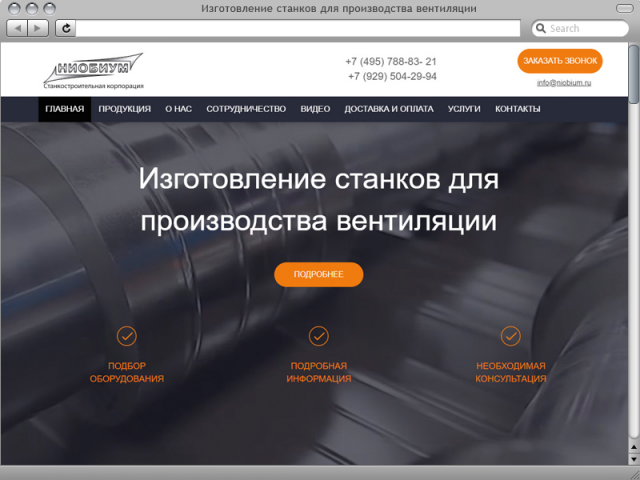The width and height of the screenshot is (640, 480).
Task: Go forward with the browser forward arrow
Action: click(x=38, y=28)
